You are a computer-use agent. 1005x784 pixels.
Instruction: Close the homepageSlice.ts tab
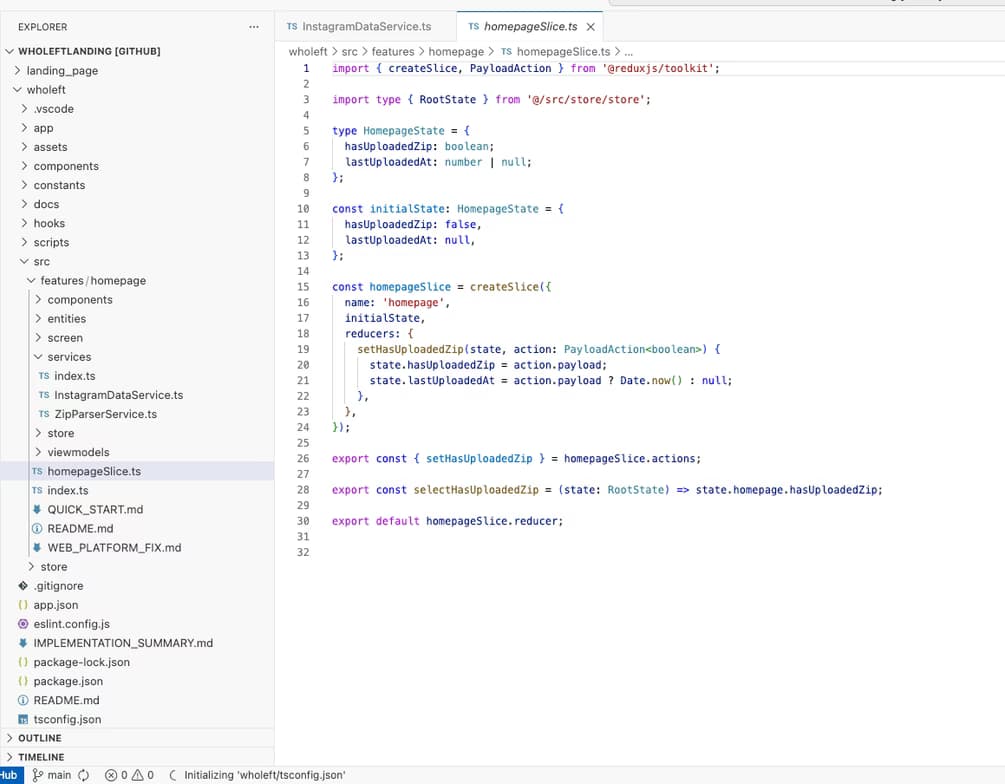(x=590, y=27)
